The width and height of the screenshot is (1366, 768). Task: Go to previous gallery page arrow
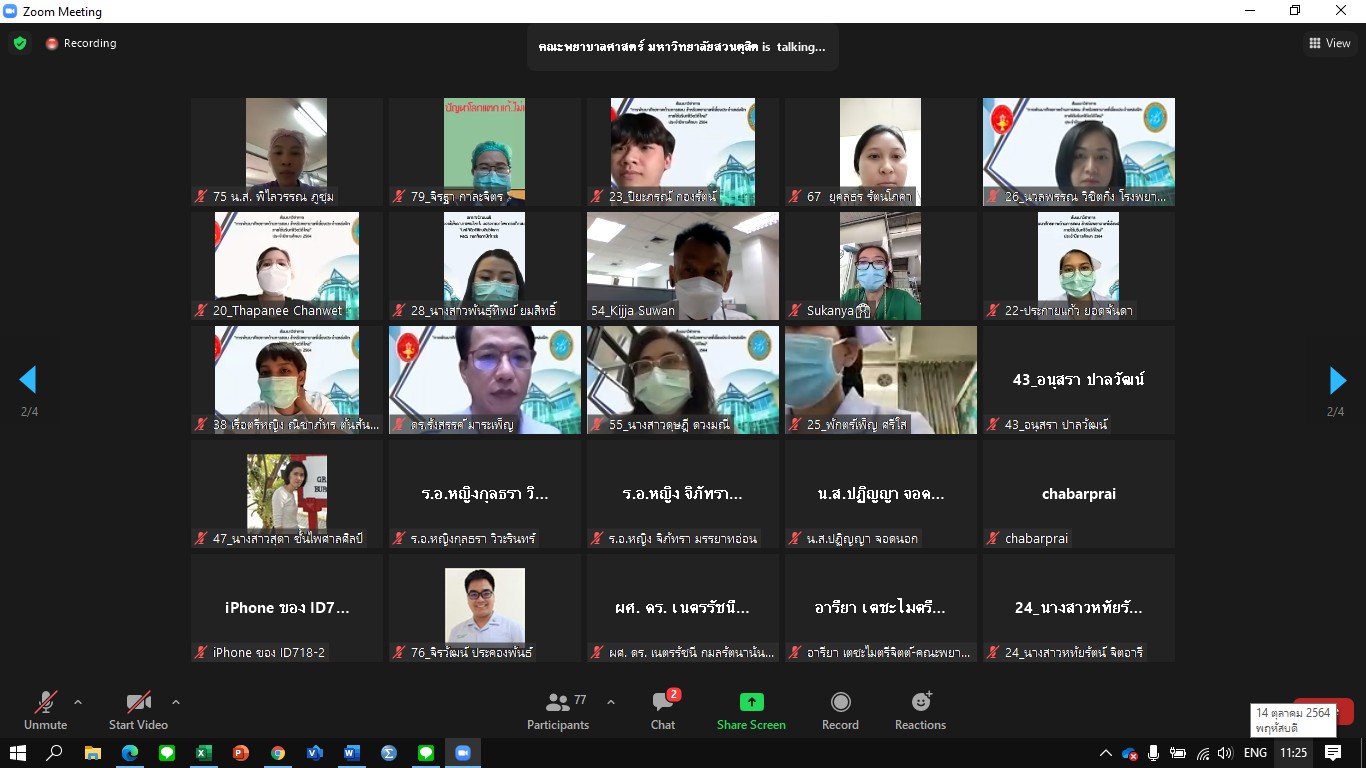28,380
